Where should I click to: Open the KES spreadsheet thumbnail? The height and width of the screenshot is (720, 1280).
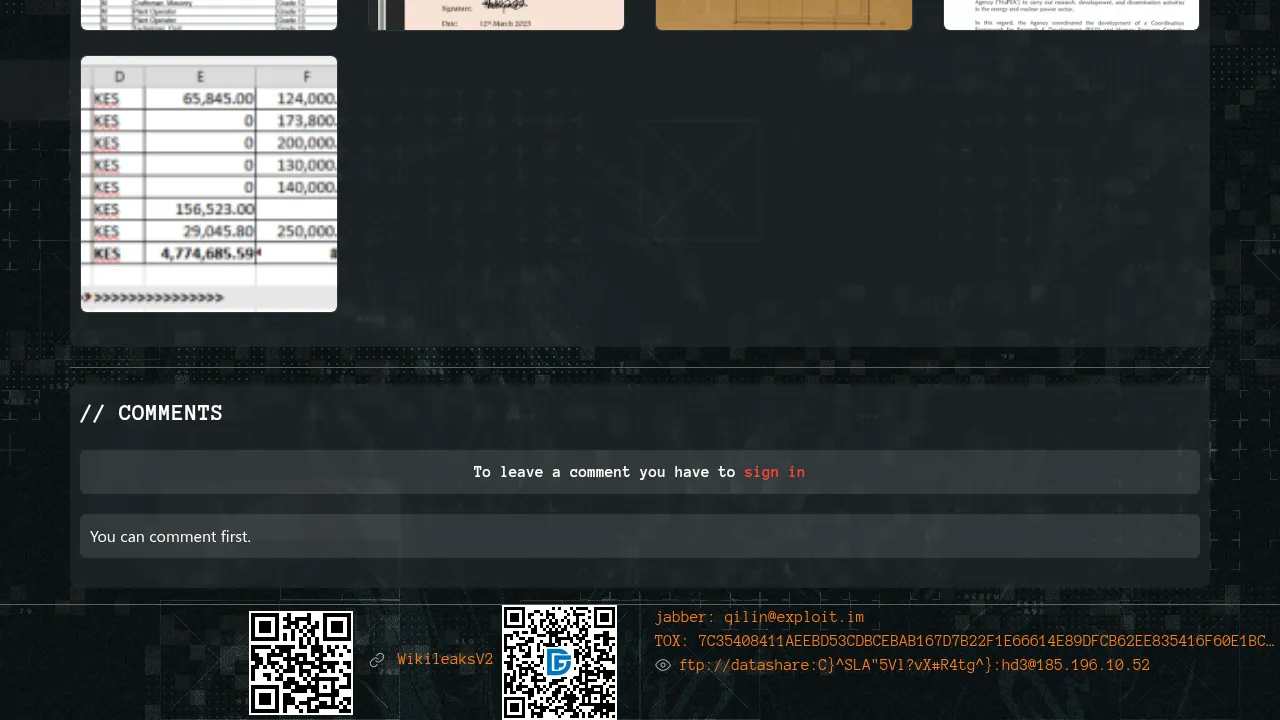tap(209, 184)
